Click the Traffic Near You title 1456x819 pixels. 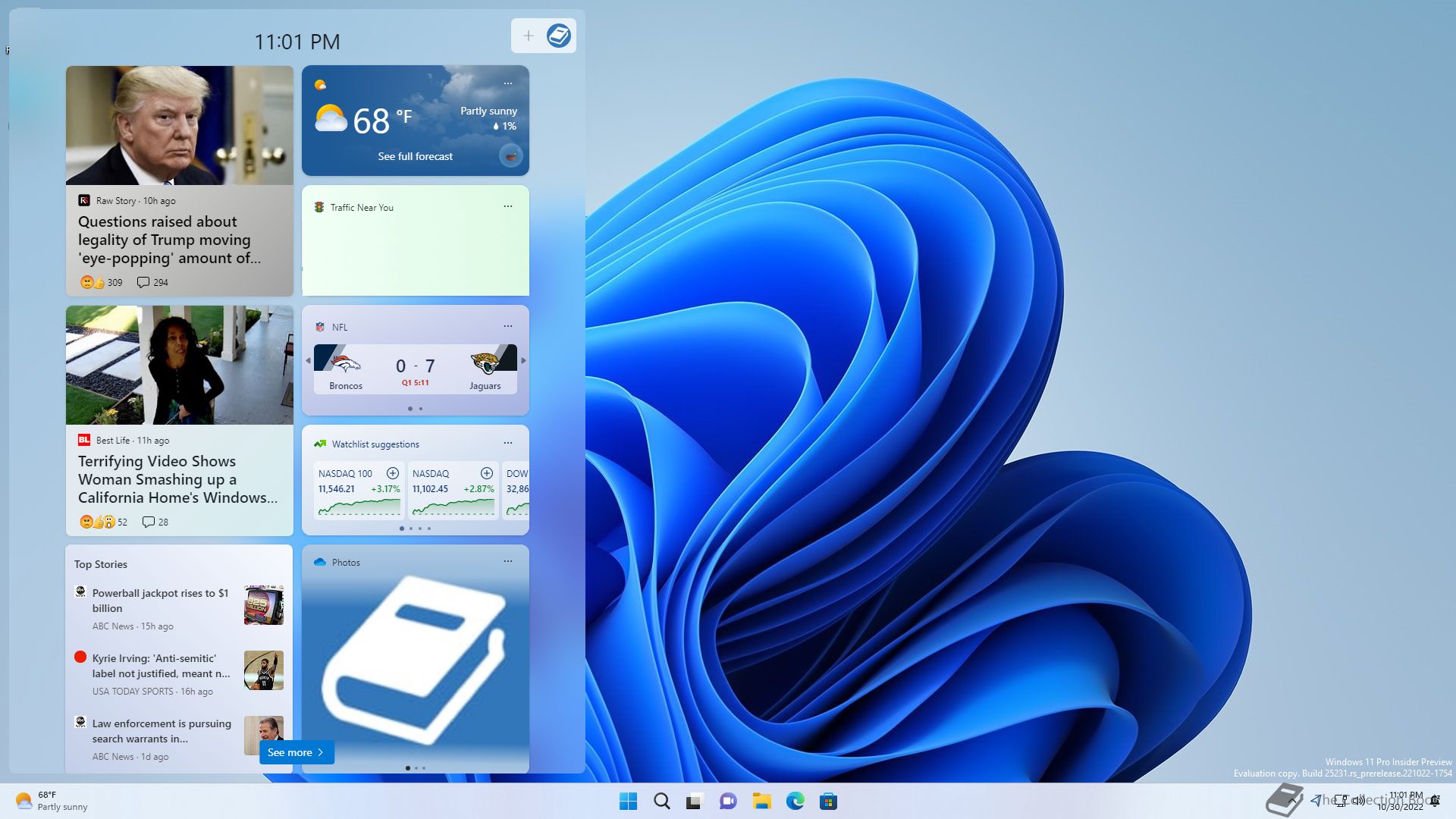pos(362,207)
